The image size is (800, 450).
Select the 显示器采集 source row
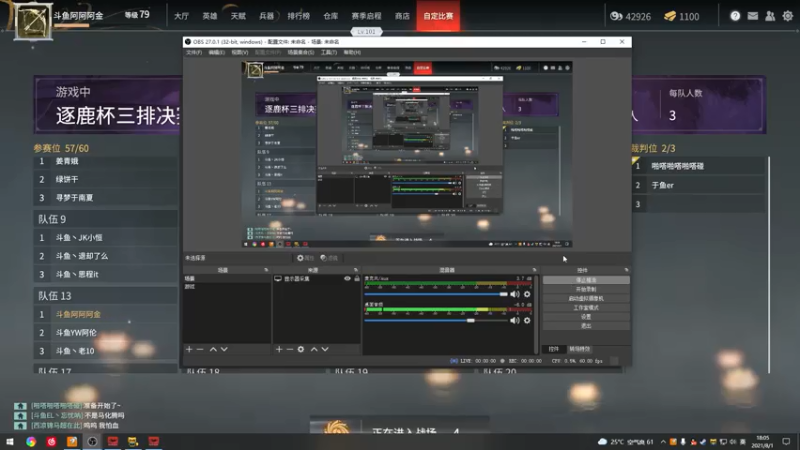(x=316, y=279)
